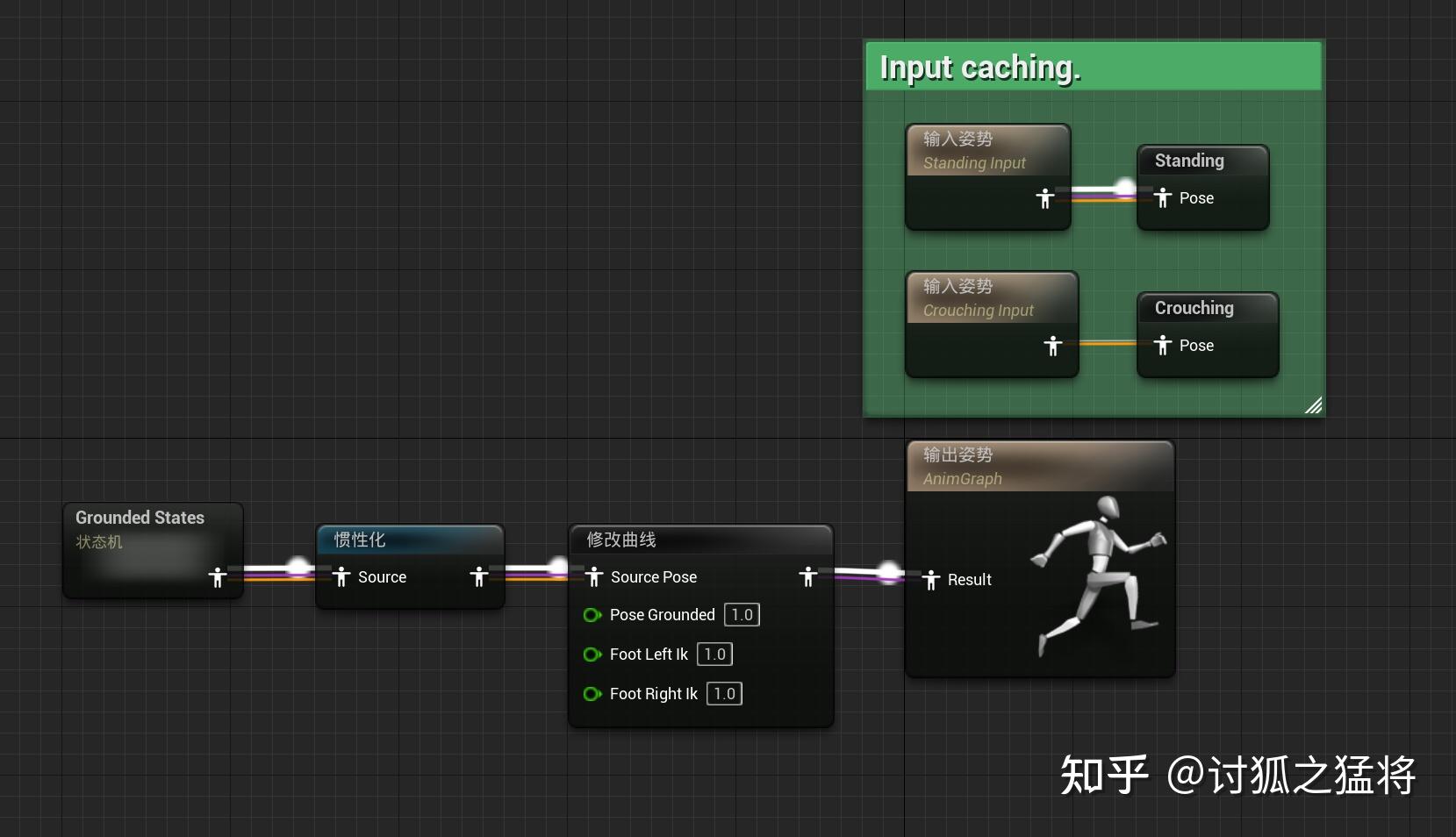Select the Crouching cached pose node title

(1194, 308)
